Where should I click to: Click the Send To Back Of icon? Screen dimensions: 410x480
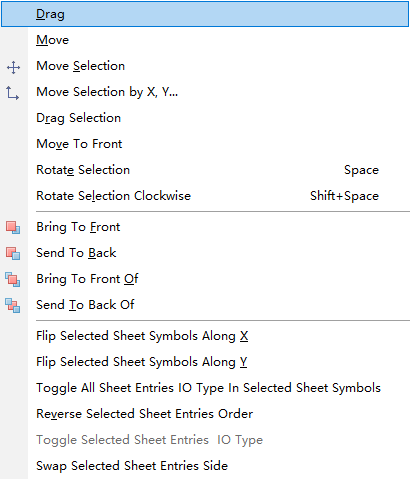pyautogui.click(x=13, y=306)
